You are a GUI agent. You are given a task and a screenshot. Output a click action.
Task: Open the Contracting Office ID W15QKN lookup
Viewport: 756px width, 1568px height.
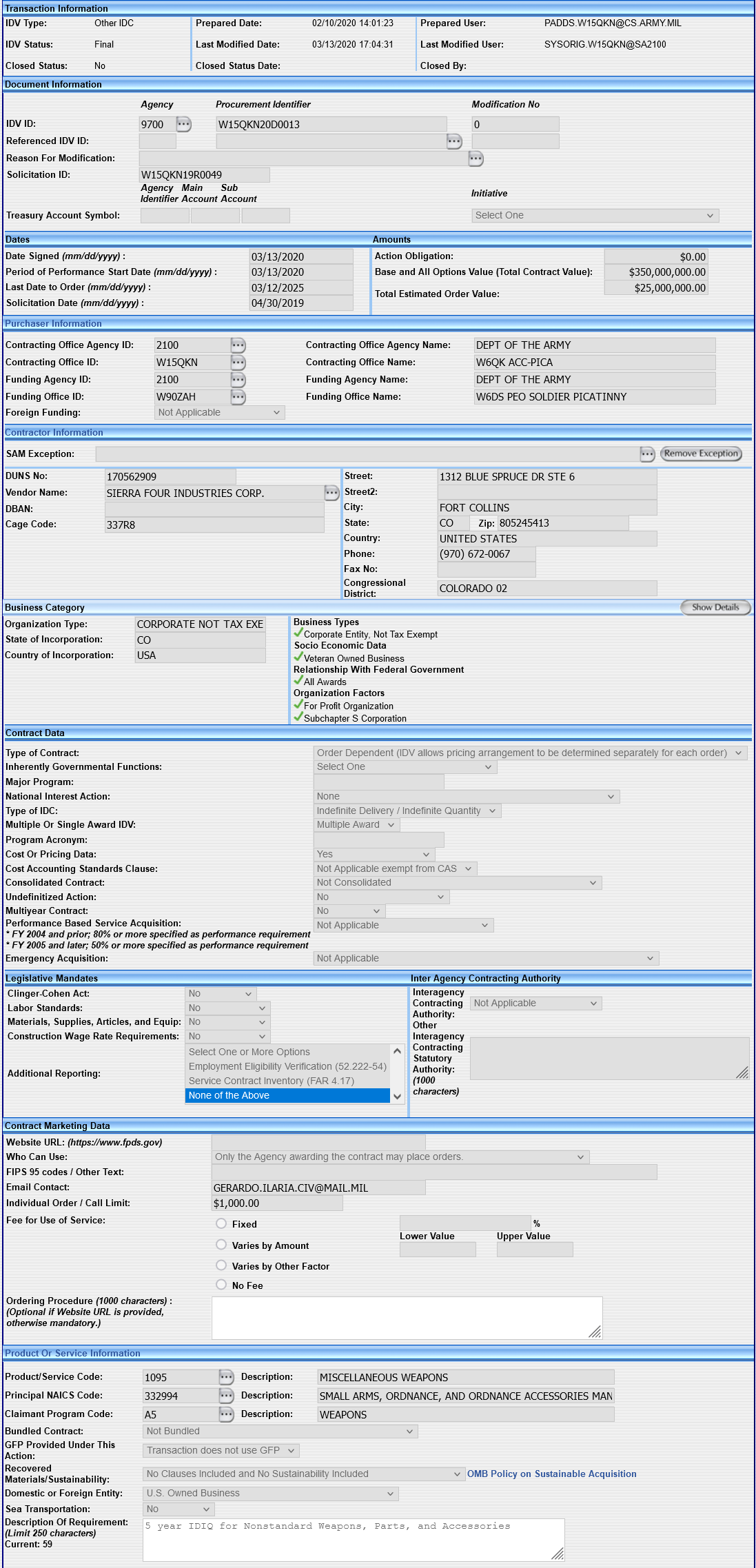click(x=238, y=363)
